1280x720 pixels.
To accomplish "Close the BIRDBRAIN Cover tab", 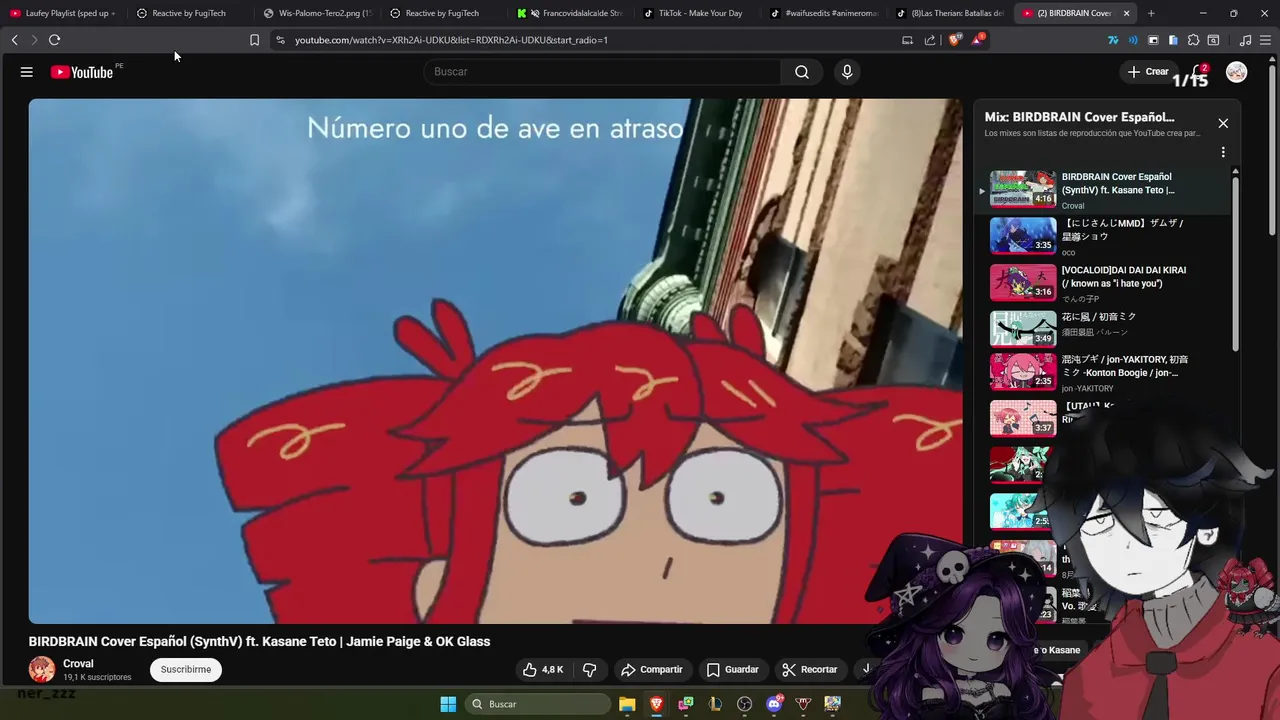I will pyautogui.click(x=1127, y=13).
